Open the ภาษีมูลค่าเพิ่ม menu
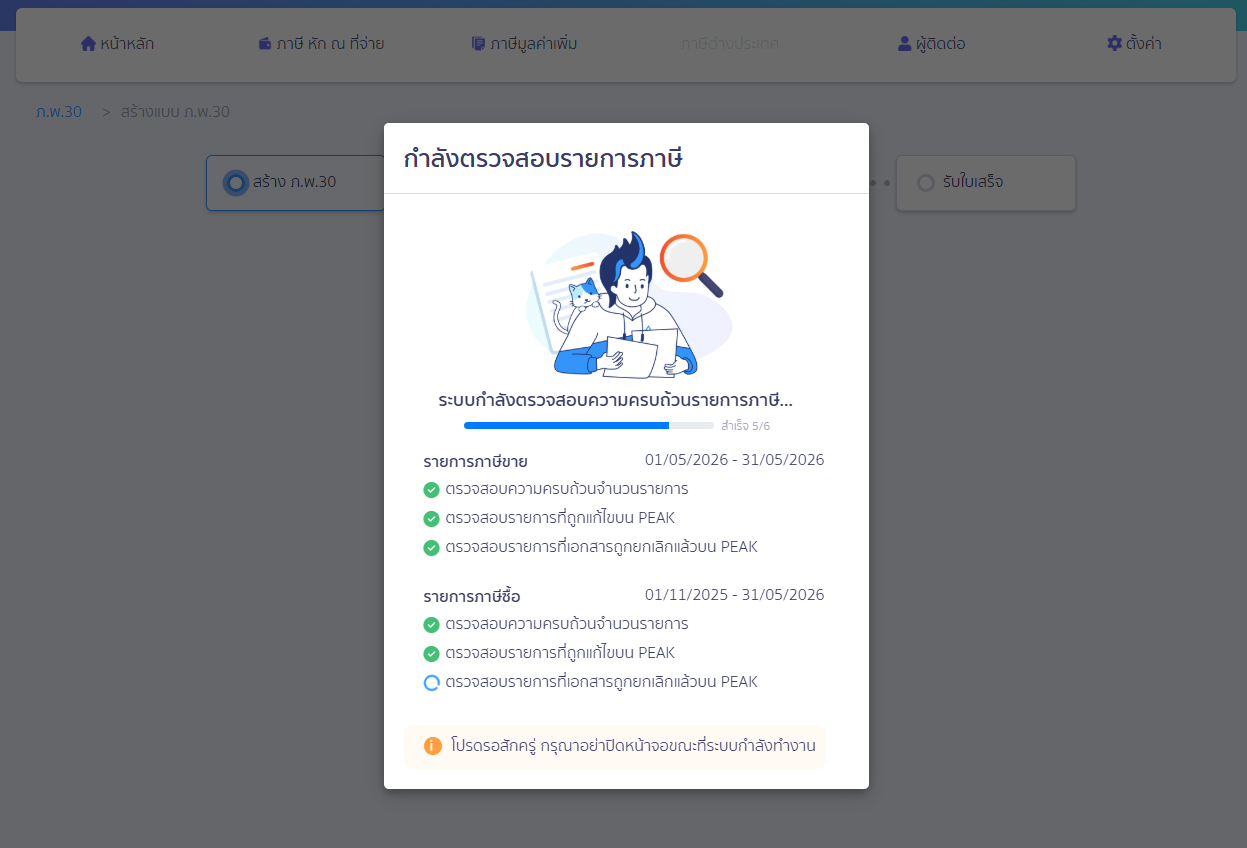 pyautogui.click(x=524, y=44)
